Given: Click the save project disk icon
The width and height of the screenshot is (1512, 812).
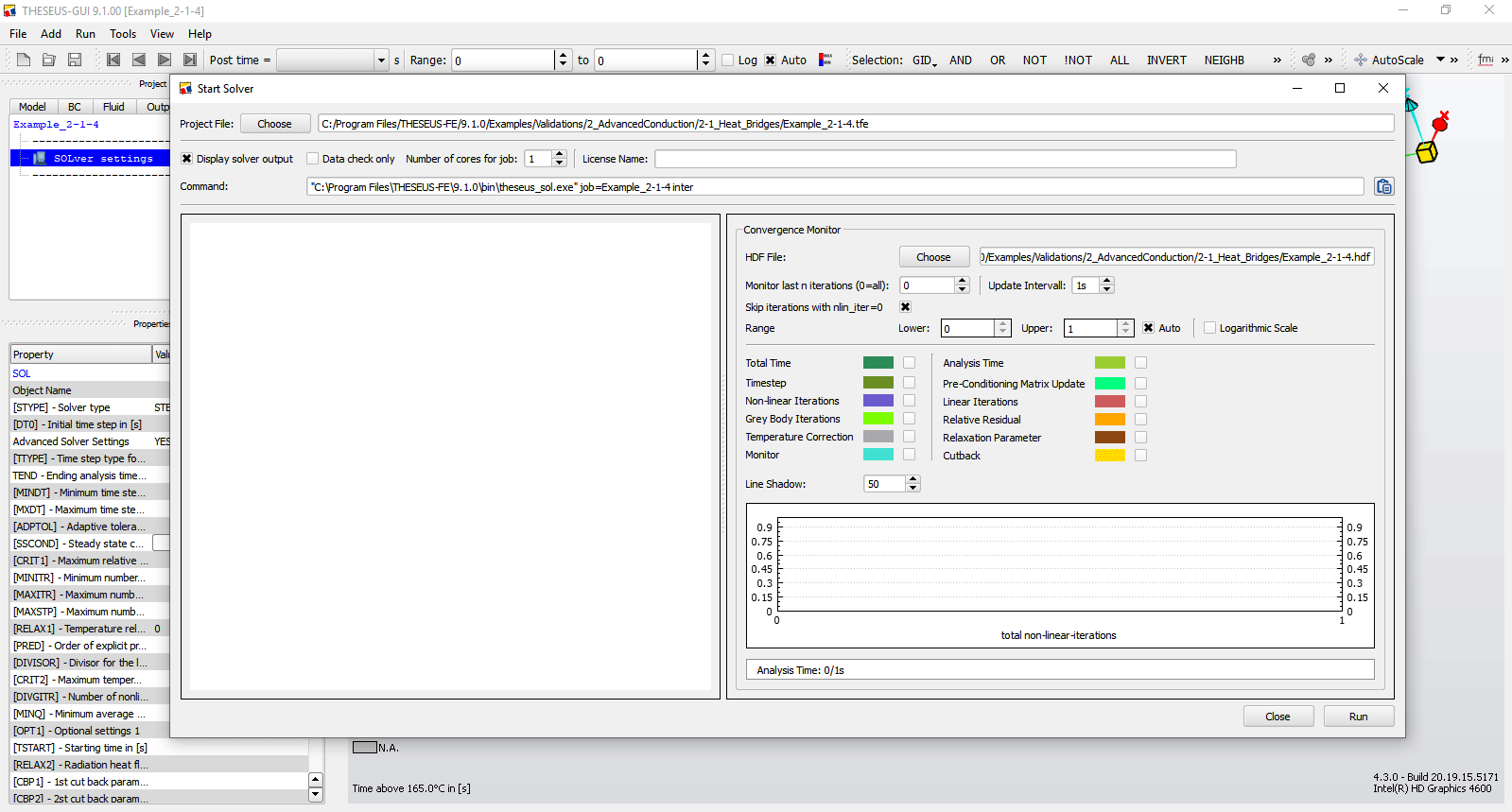Looking at the screenshot, I should [75, 60].
